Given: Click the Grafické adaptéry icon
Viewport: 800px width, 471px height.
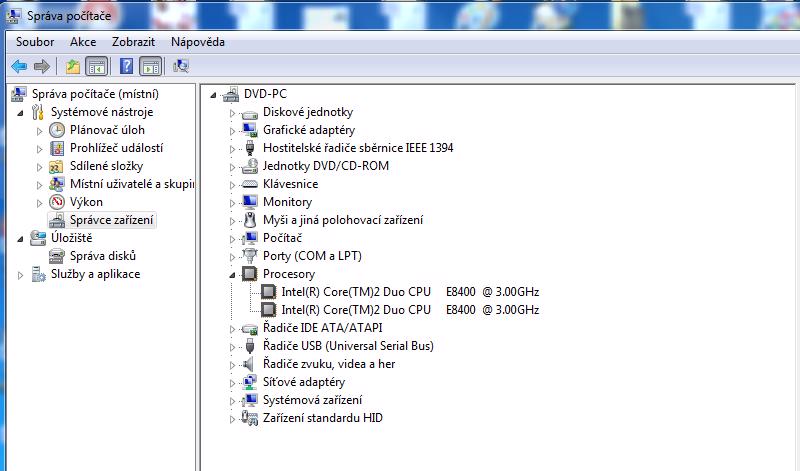Looking at the screenshot, I should pyautogui.click(x=249, y=130).
